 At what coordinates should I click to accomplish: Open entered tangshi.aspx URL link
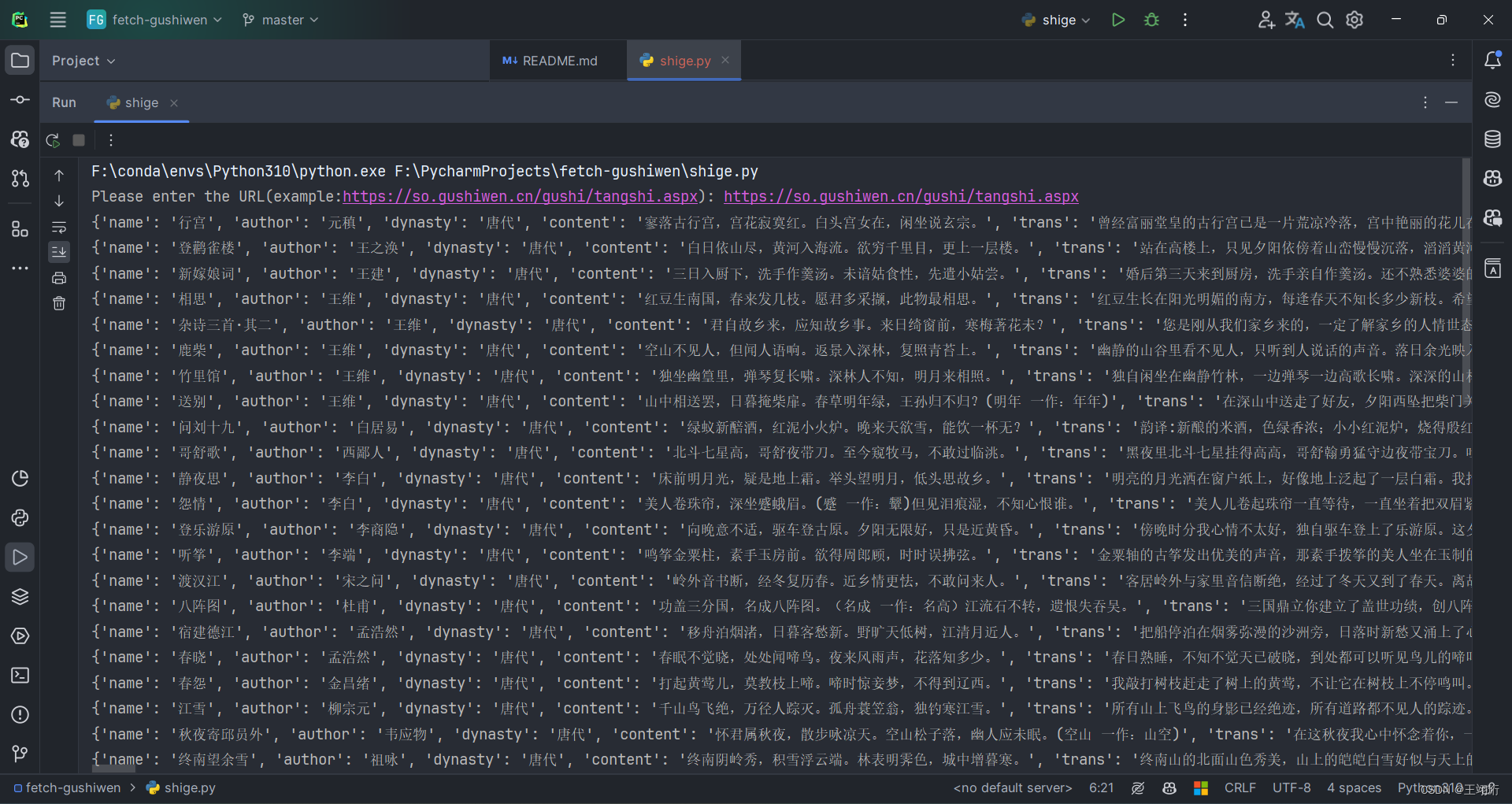[901, 196]
